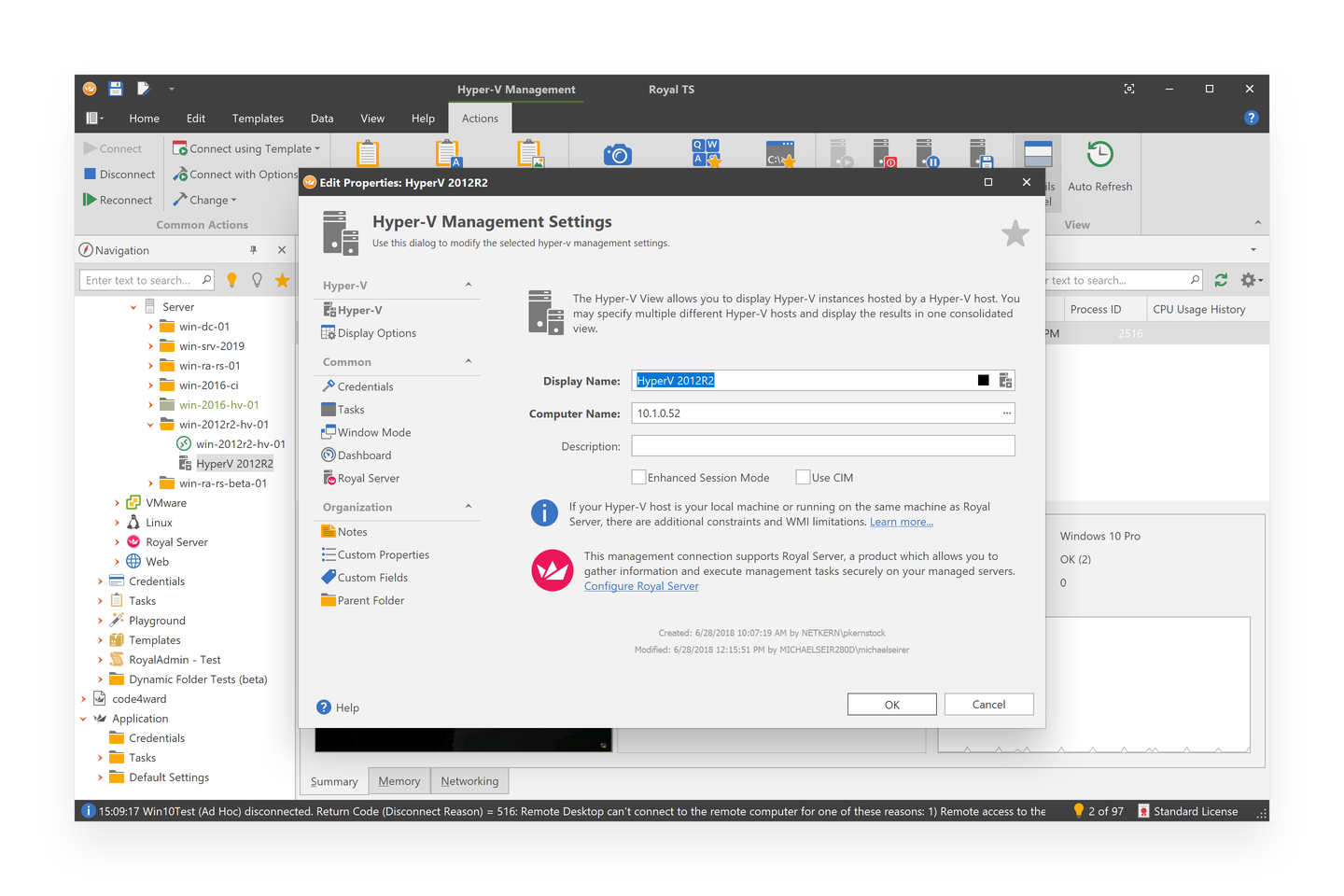Open Parent Folder settings in the dialog
The height and width of the screenshot is (896, 1344).
[370, 600]
